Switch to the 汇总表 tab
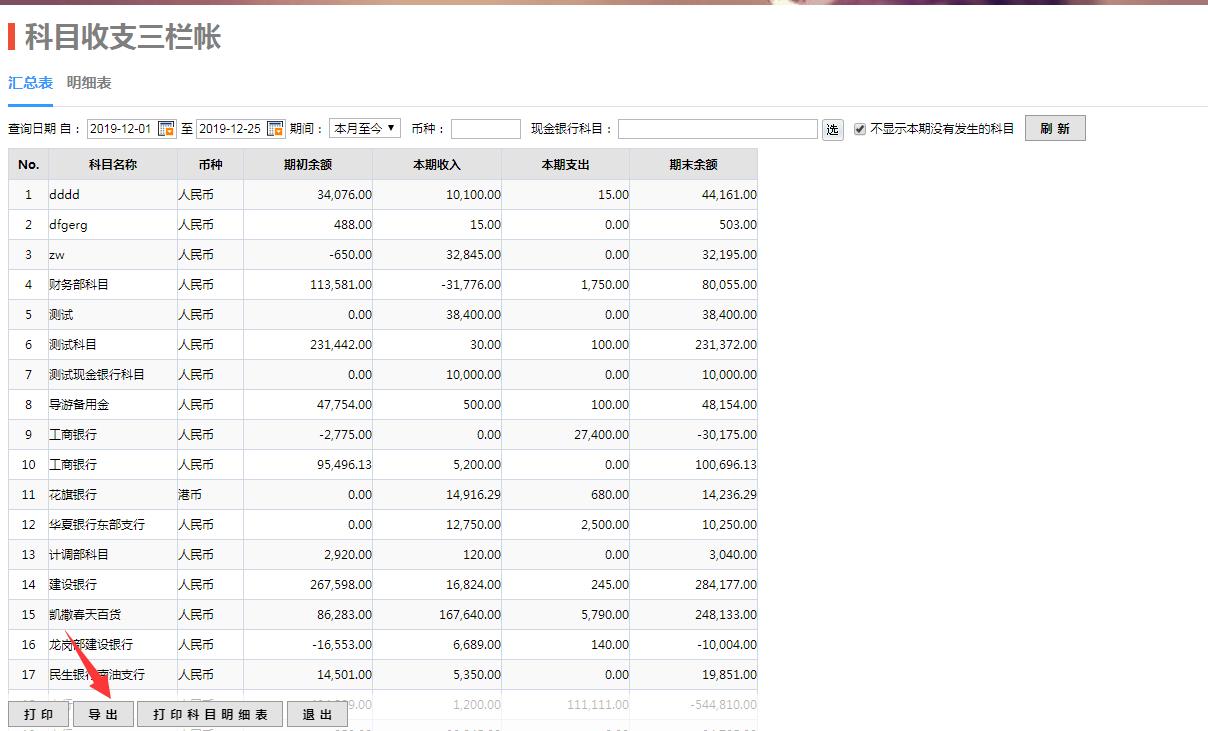This screenshot has height=731, width=1208. (x=30, y=83)
